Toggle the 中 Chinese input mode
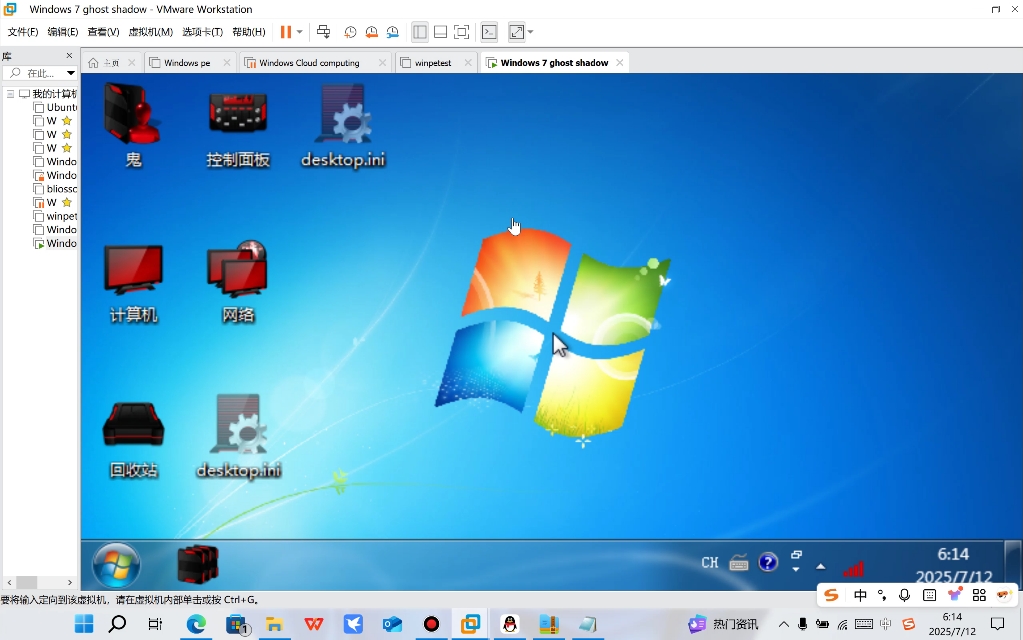This screenshot has height=640, width=1023. 861,595
